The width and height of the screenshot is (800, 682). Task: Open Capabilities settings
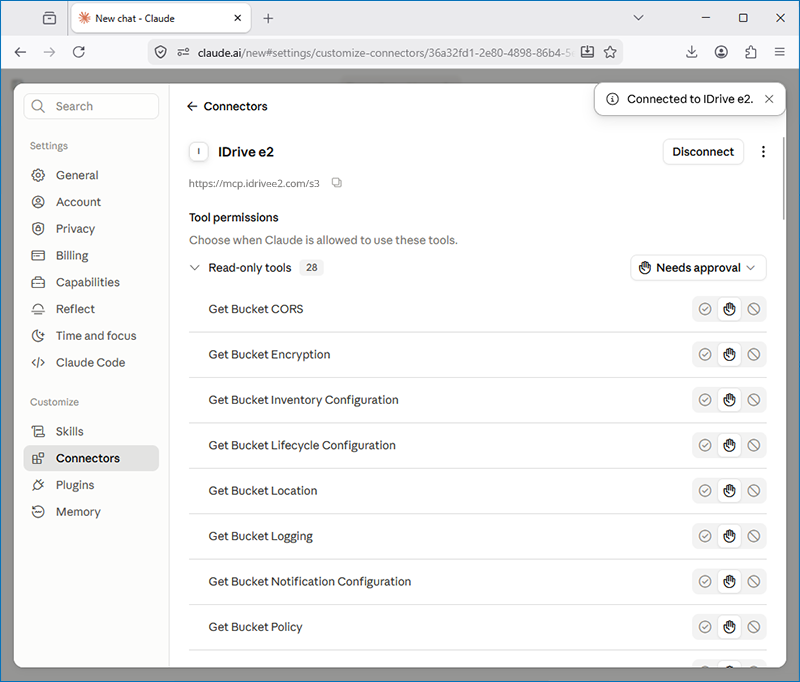(x=91, y=282)
